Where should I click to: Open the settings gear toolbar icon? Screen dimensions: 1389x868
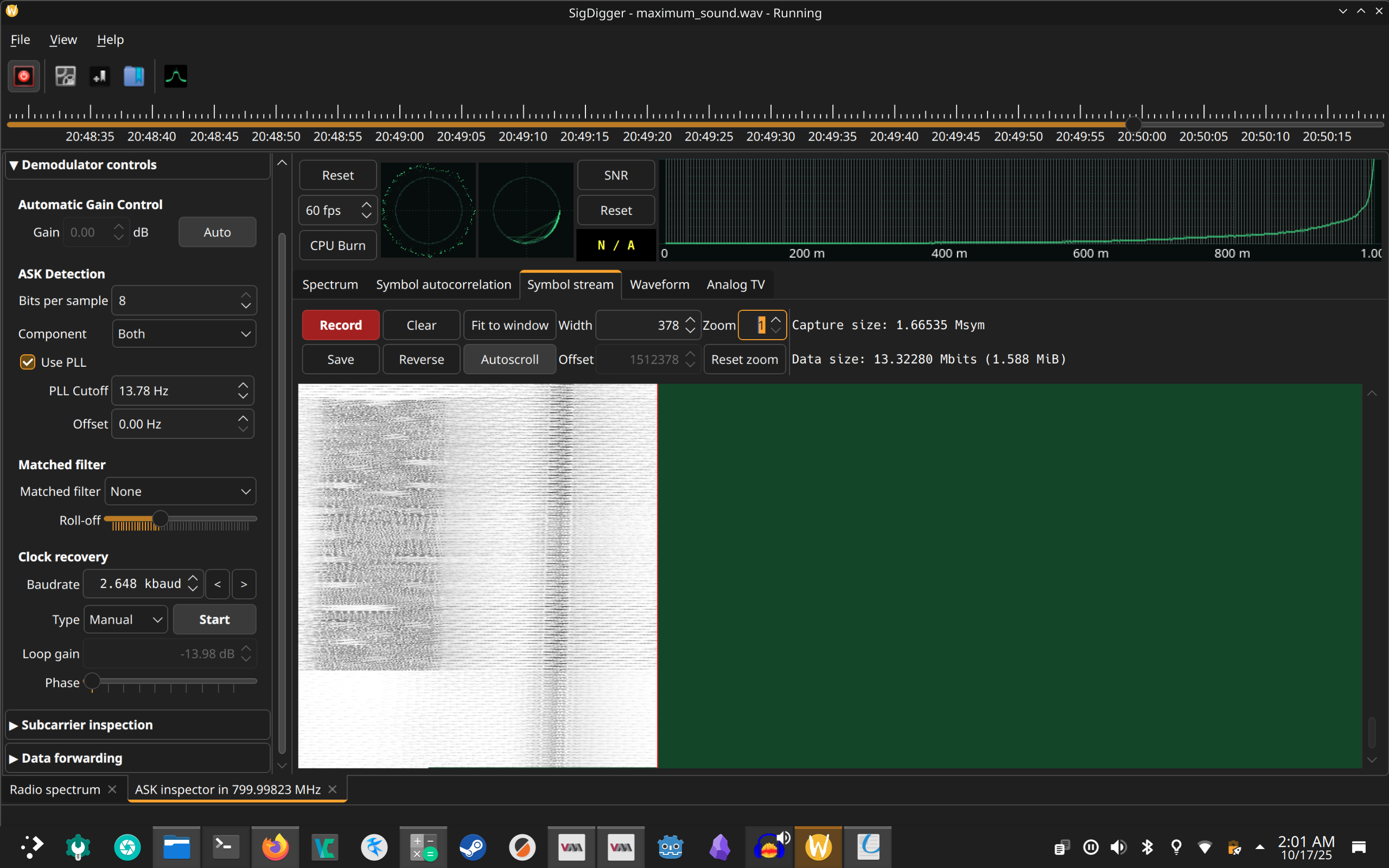[65, 76]
